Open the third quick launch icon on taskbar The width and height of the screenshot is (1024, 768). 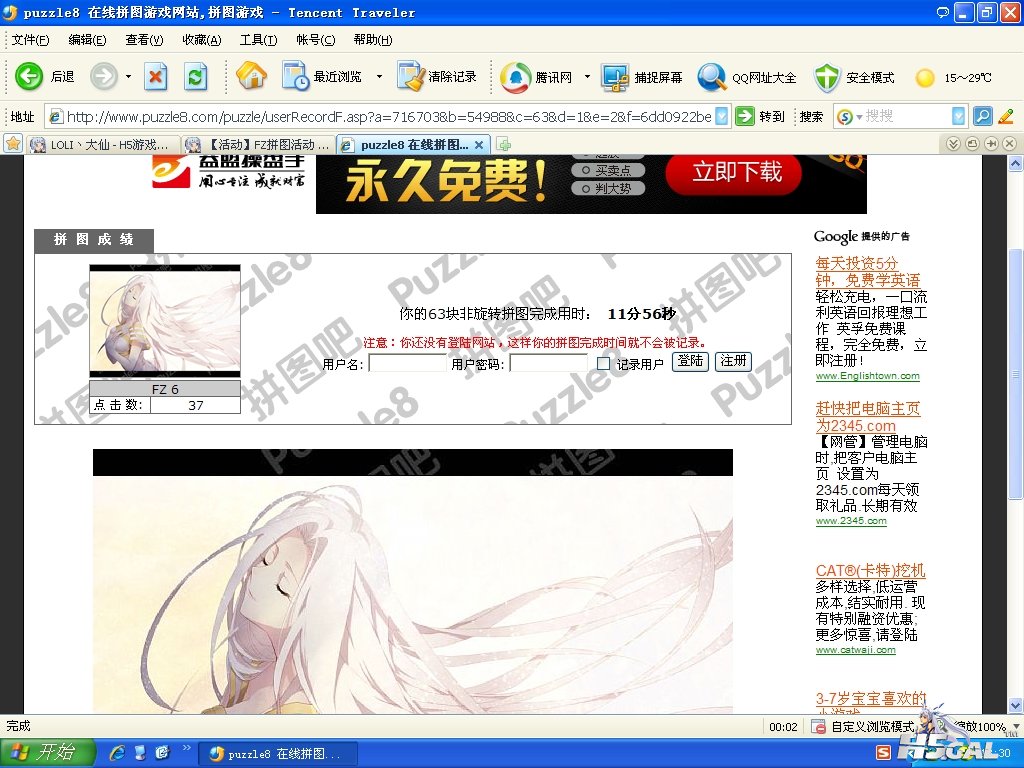click(x=162, y=753)
